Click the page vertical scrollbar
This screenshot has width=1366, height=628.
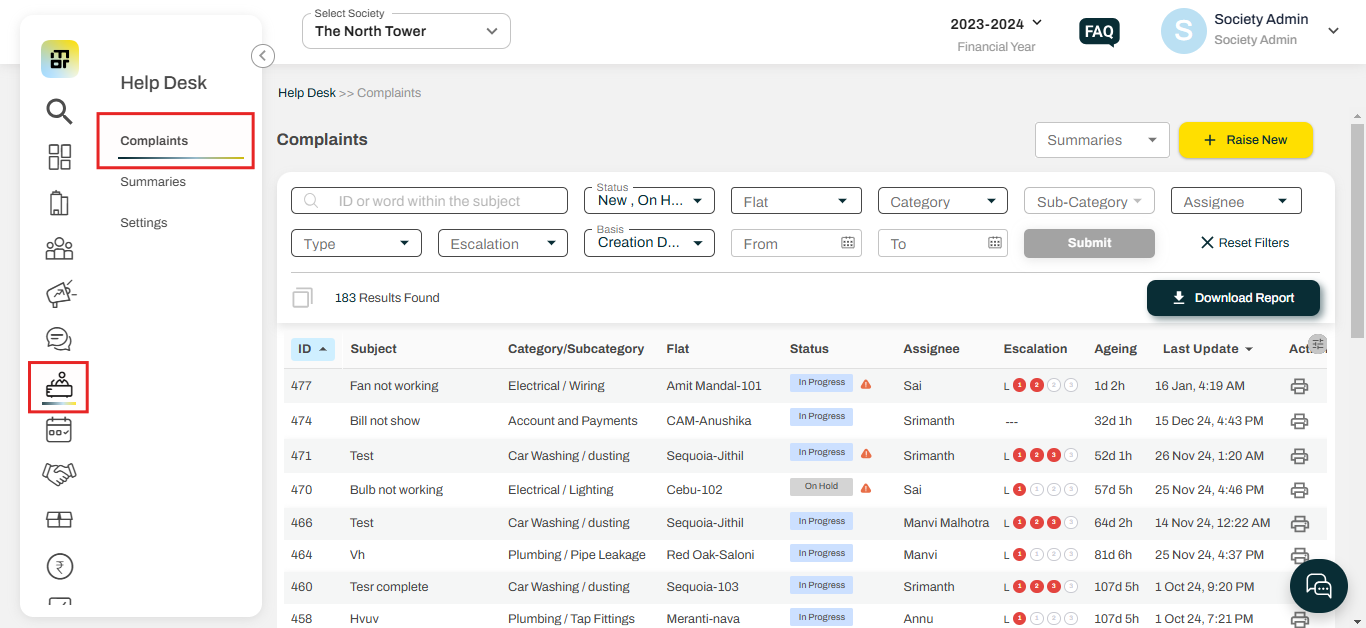pos(1357,230)
